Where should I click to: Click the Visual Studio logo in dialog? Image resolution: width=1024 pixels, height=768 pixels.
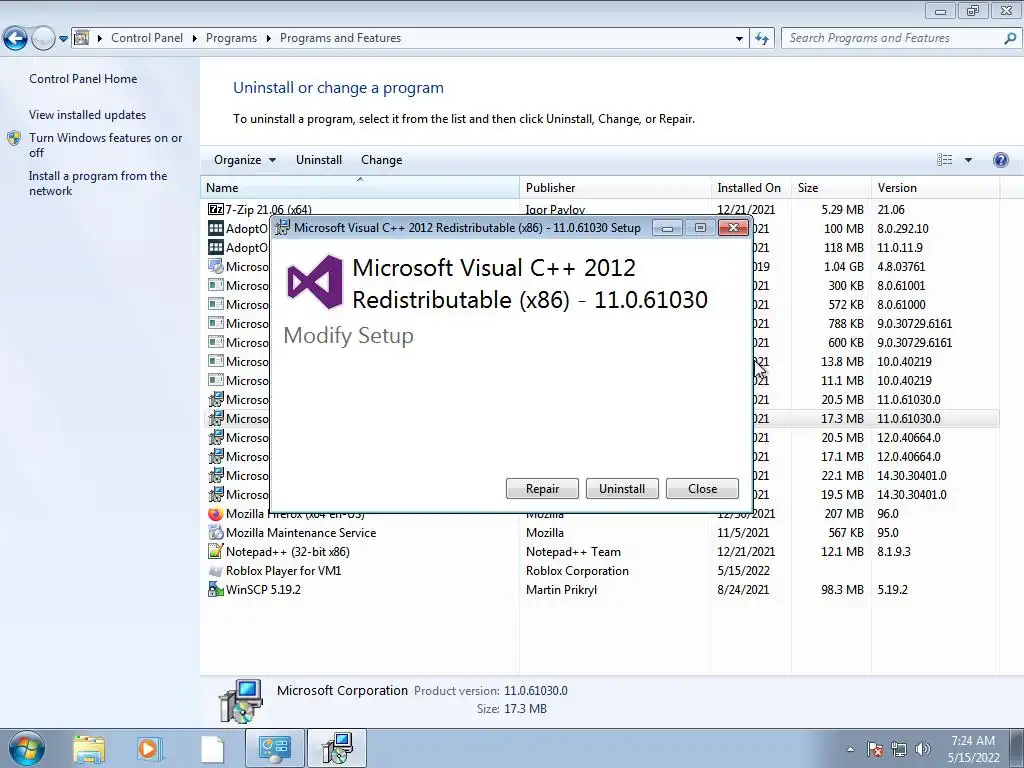(315, 282)
